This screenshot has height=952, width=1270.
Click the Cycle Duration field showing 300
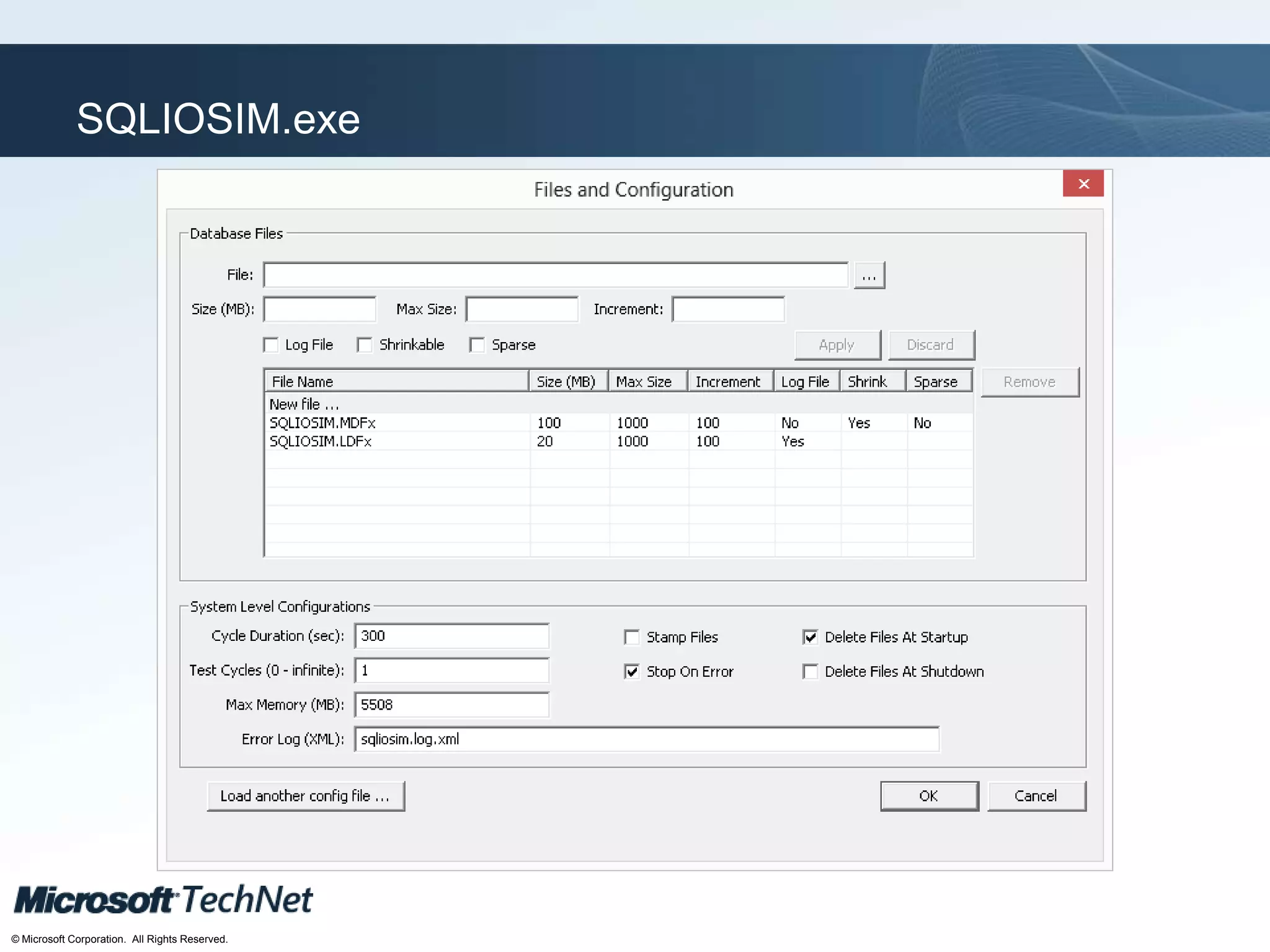click(451, 636)
